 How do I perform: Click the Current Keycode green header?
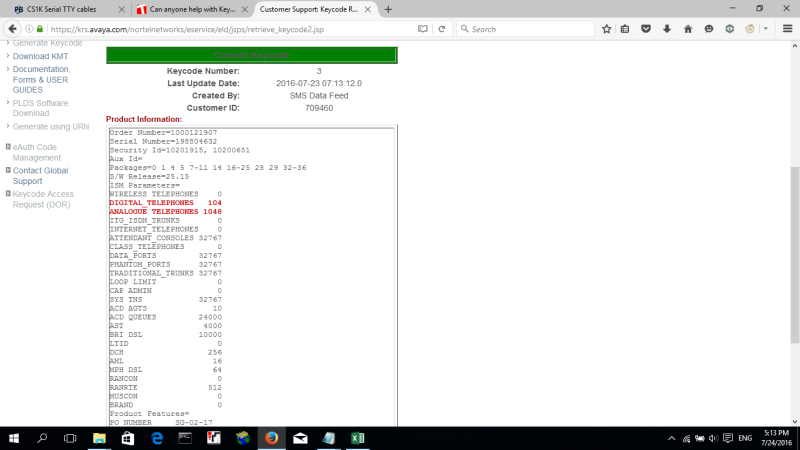[x=252, y=55]
